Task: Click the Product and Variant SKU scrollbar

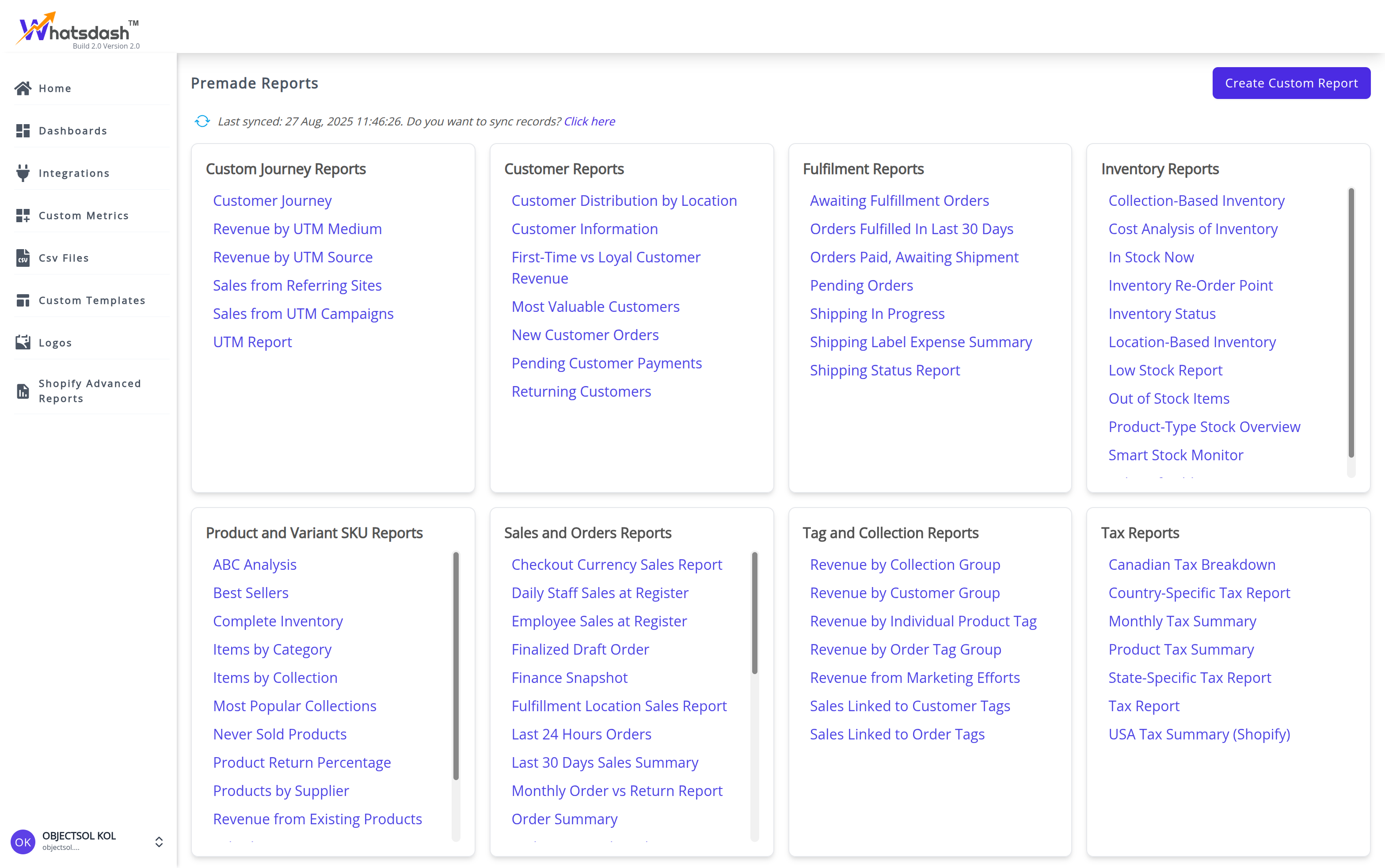Action: (456, 666)
